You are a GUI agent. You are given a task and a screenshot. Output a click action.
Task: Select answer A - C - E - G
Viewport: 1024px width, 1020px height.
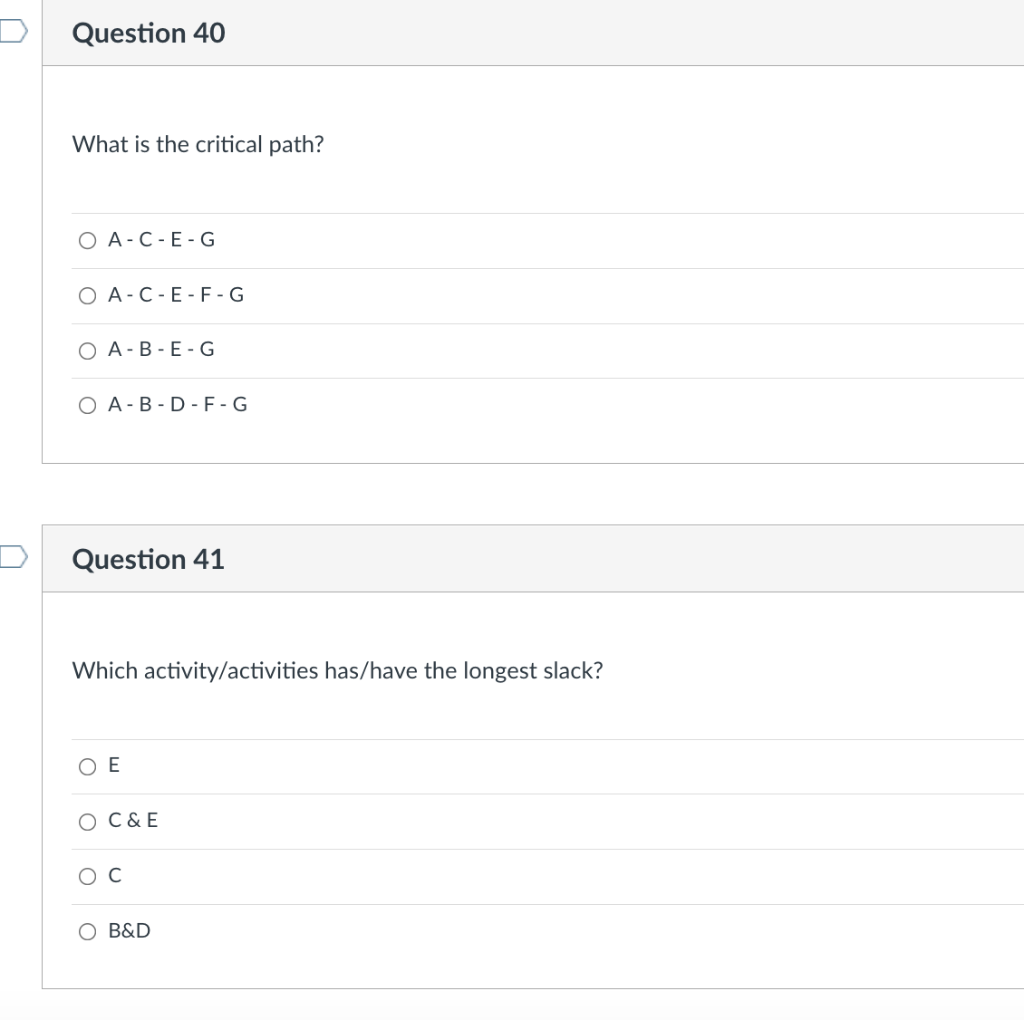[x=87, y=240]
